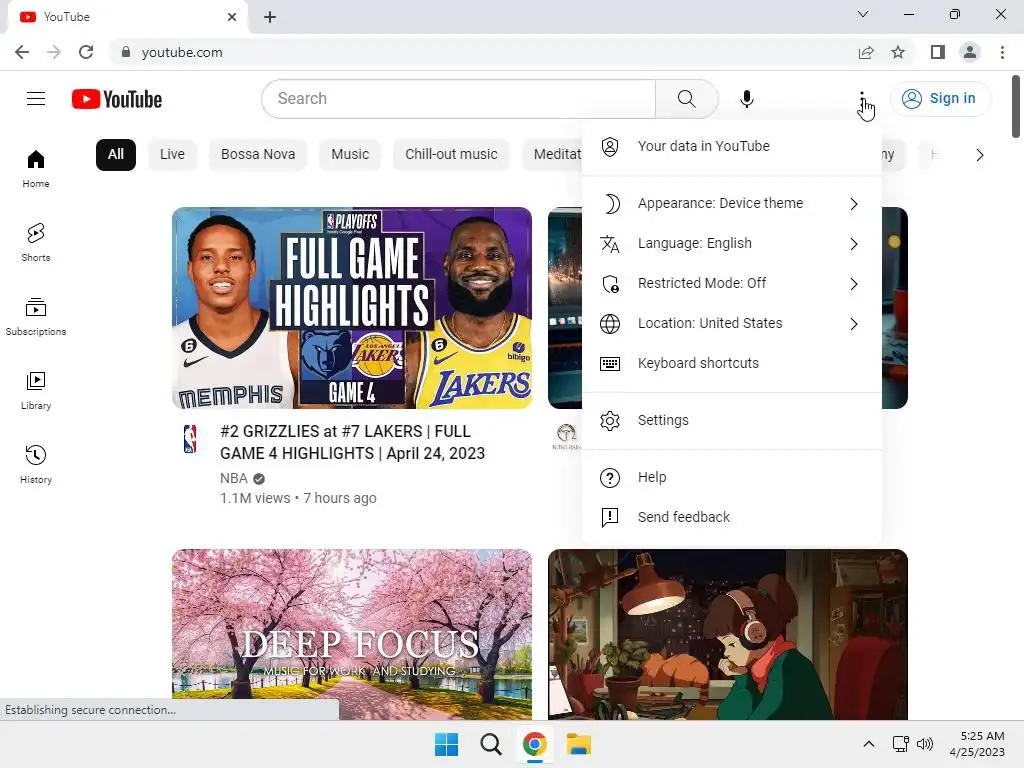The width and height of the screenshot is (1024, 768).
Task: Open the Windows Start menu
Action: [x=447, y=744]
